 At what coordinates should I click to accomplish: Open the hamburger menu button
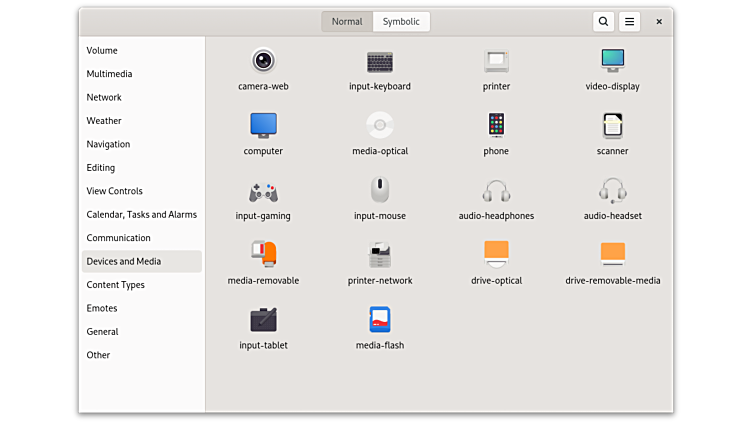[629, 21]
